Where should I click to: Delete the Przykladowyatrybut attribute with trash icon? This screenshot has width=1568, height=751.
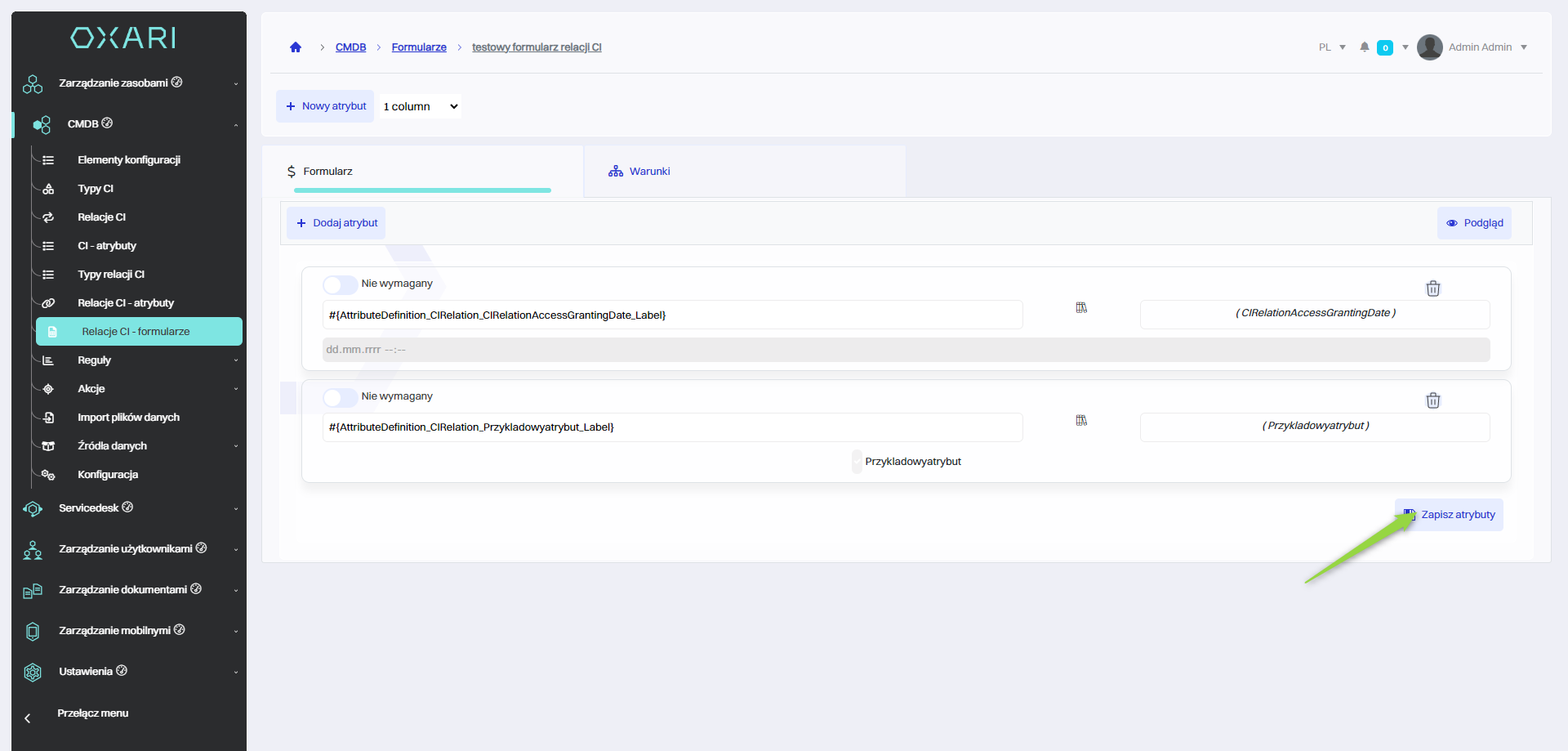(1432, 400)
